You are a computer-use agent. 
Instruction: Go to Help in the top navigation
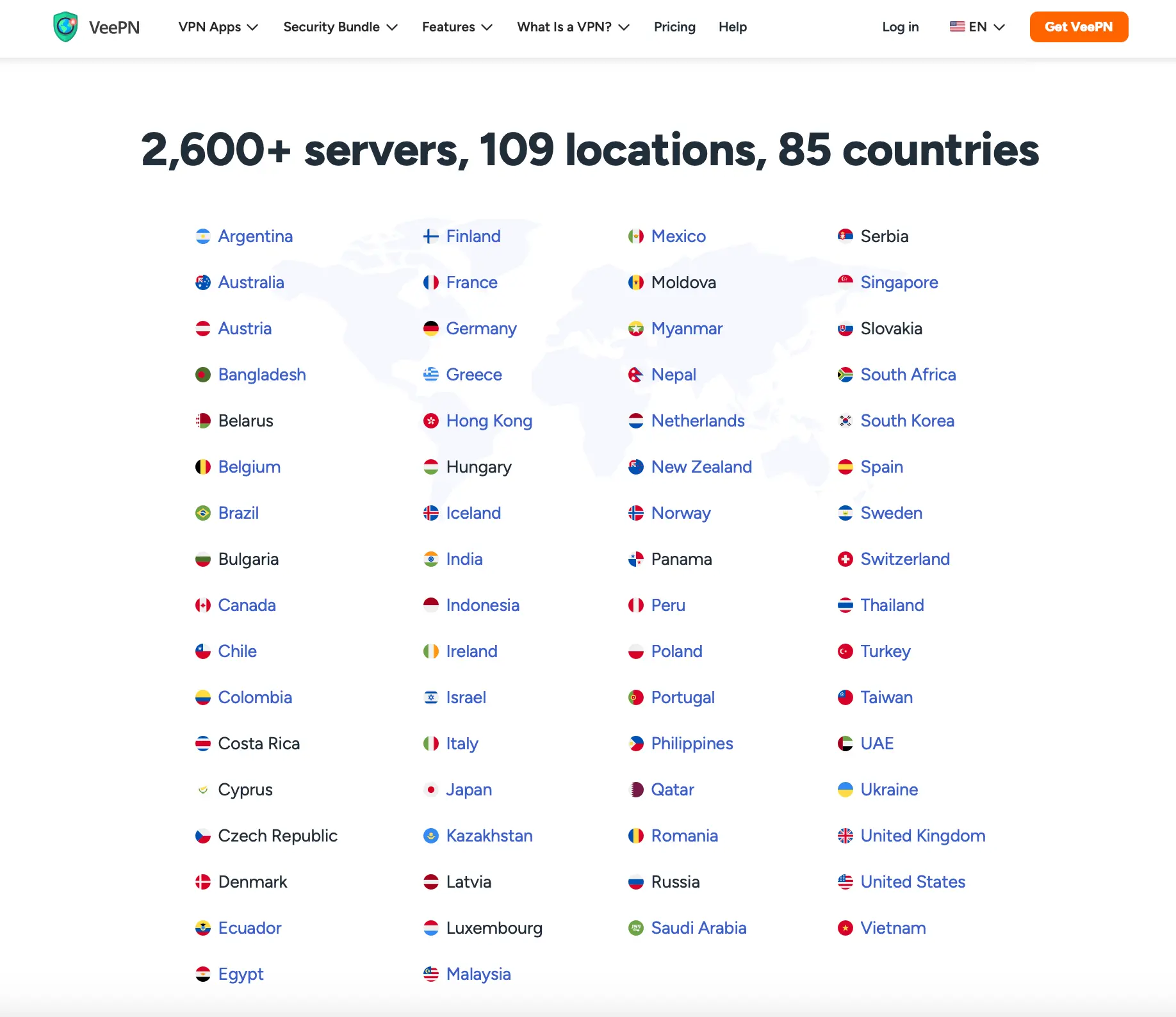(732, 27)
